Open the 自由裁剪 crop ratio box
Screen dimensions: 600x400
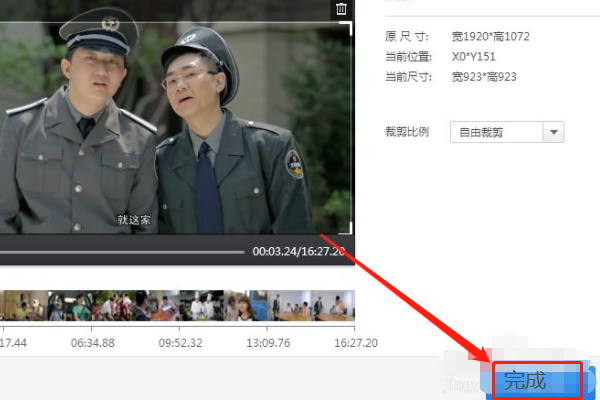[x=507, y=132]
